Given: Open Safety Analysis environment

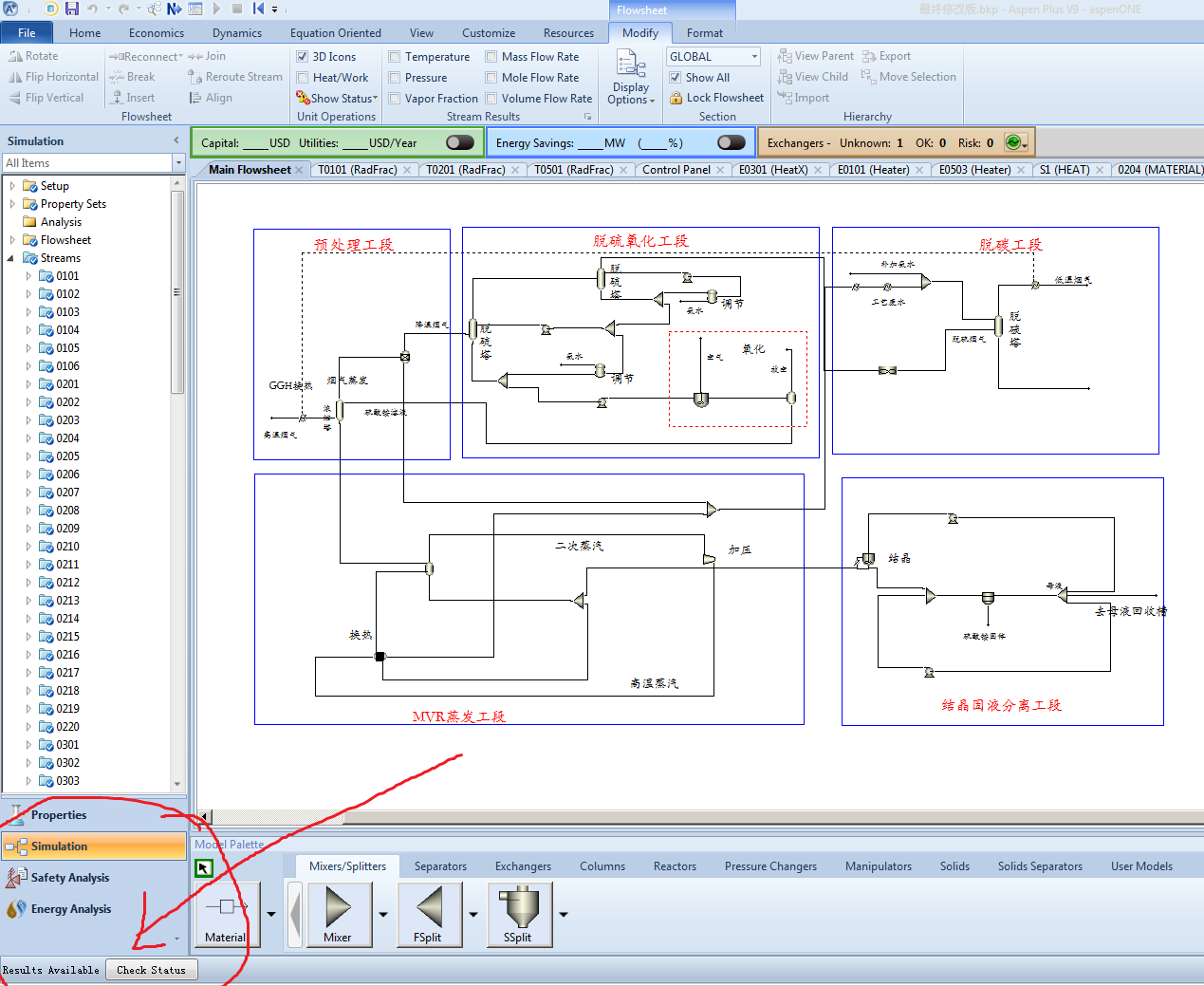Looking at the screenshot, I should (x=69, y=878).
